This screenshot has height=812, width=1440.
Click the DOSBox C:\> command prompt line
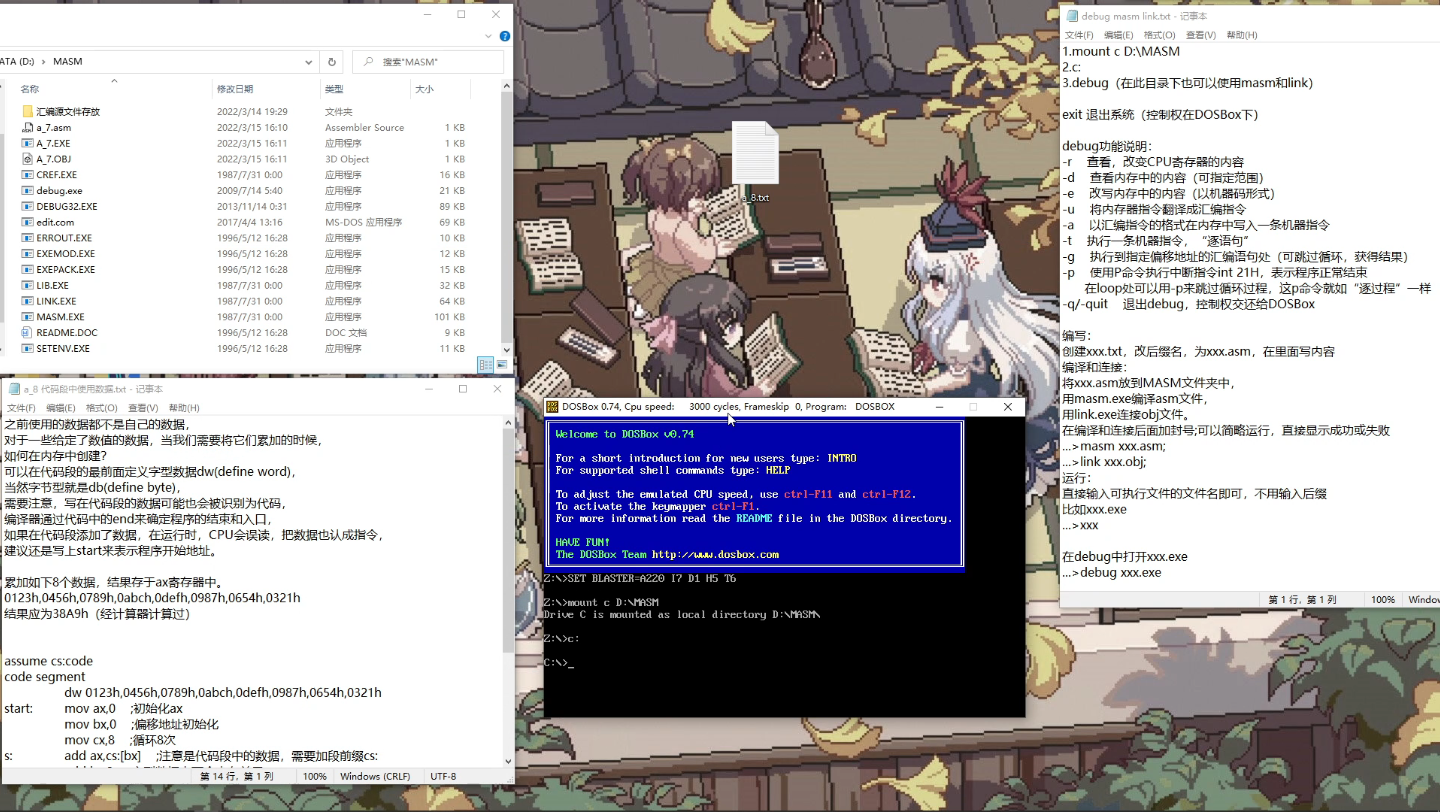[559, 662]
